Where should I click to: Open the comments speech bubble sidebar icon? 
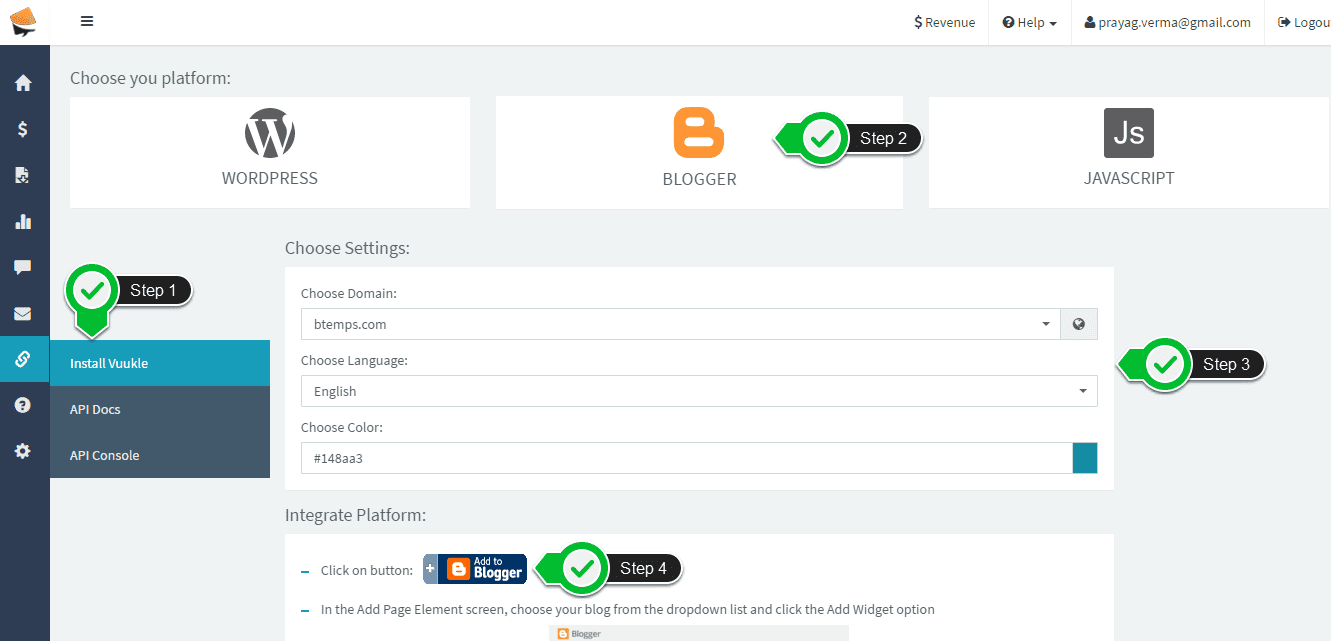[x=23, y=267]
